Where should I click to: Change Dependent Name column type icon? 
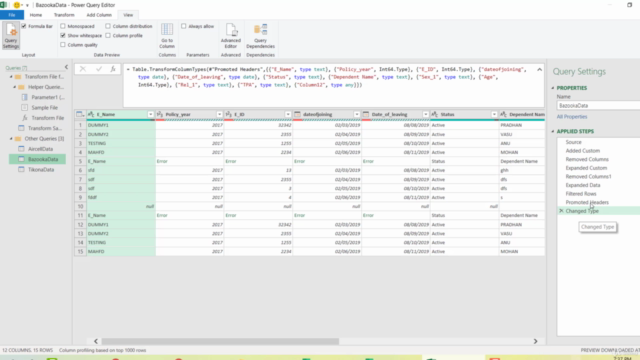tap(503, 114)
